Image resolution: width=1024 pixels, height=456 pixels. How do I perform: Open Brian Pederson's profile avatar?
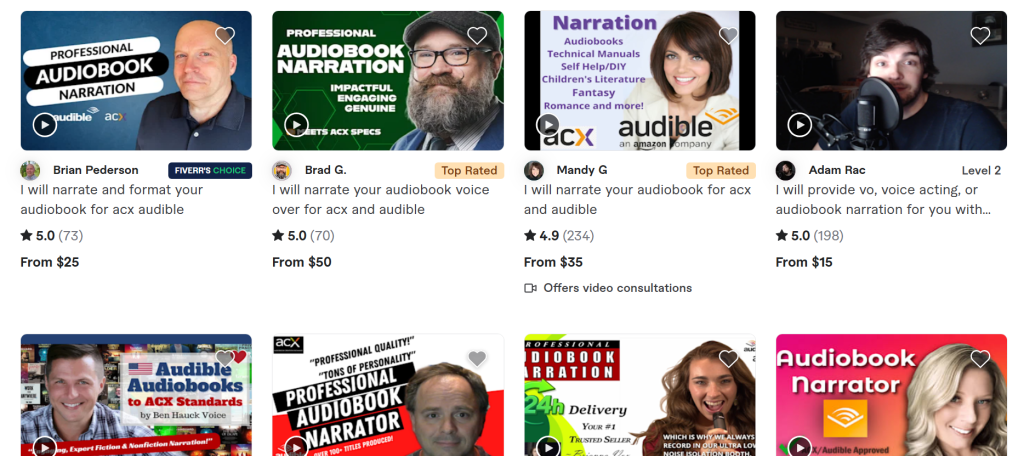coord(30,171)
